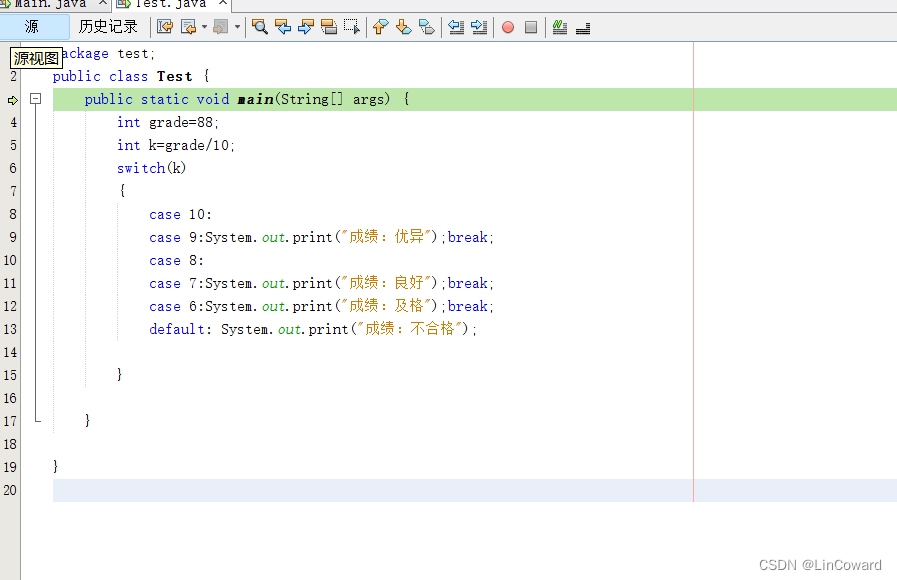
Task: Open the Back navigation history dropdown arrow
Action: coord(204,27)
